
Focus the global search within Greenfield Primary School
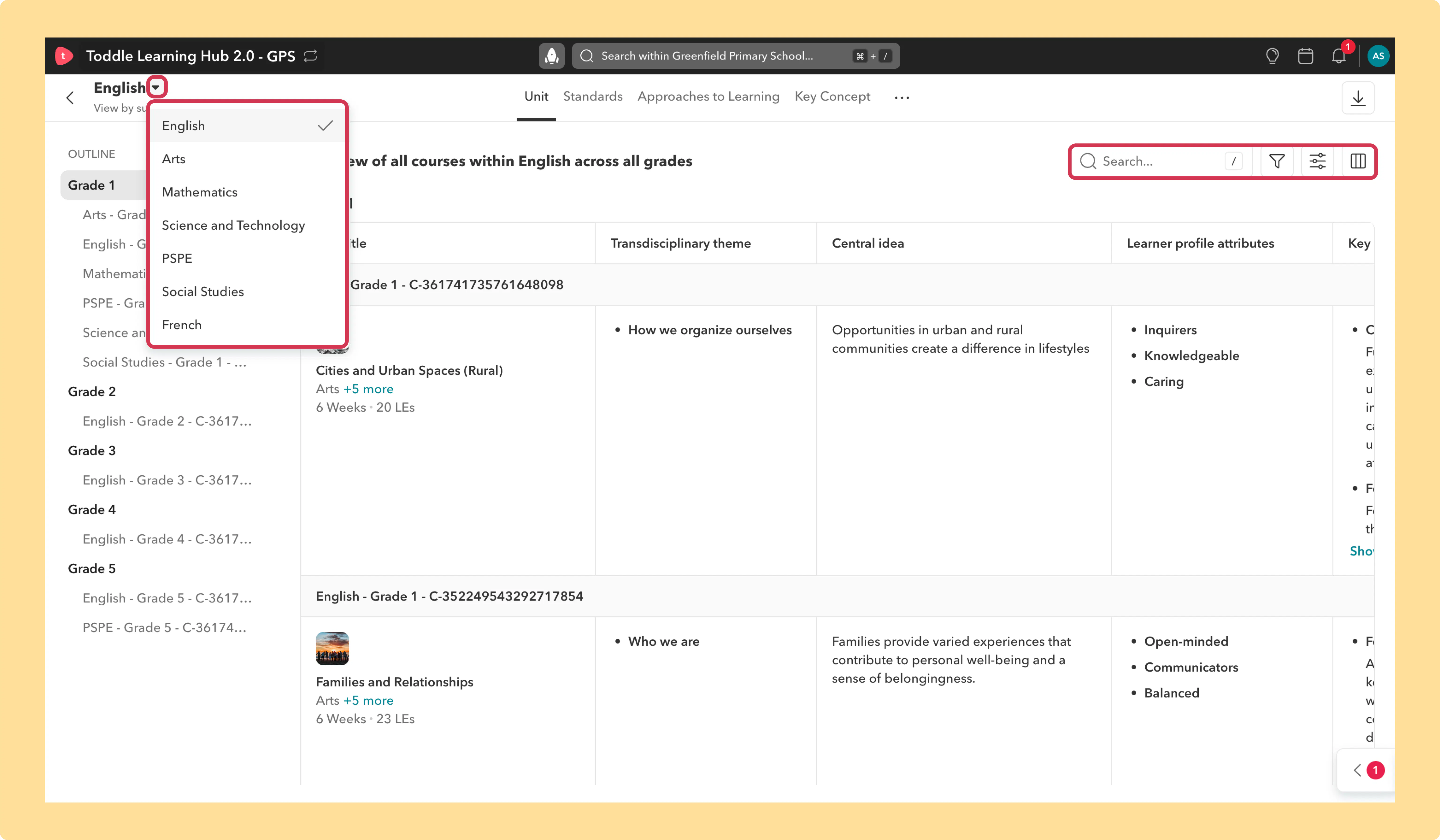click(x=735, y=56)
